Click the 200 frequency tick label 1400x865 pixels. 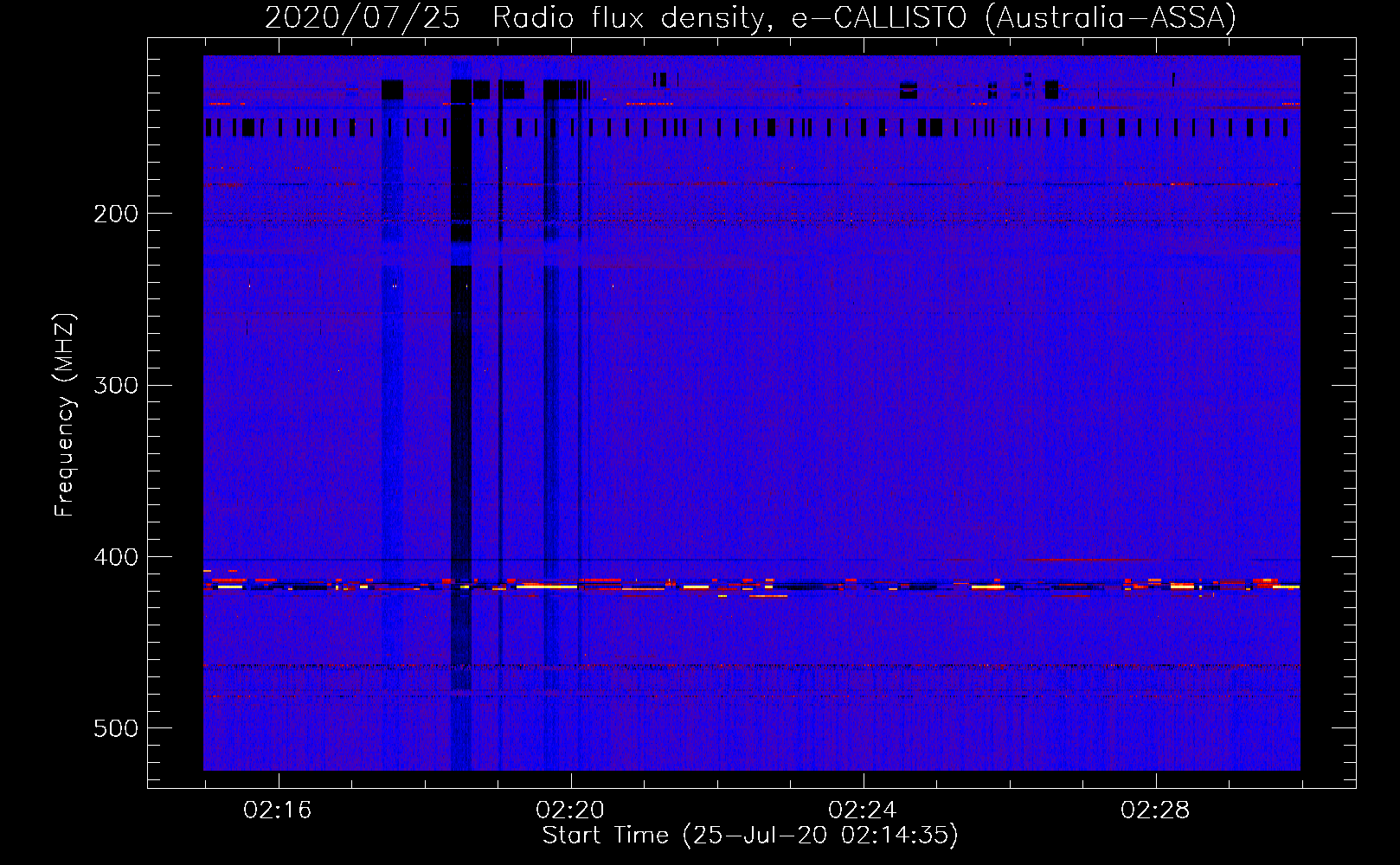pos(116,214)
